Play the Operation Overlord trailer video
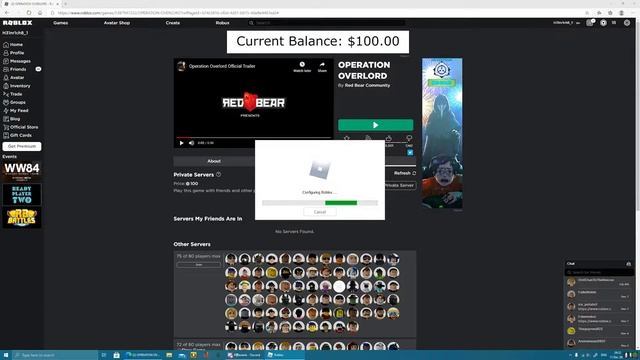The image size is (640, 360). pyautogui.click(x=181, y=143)
